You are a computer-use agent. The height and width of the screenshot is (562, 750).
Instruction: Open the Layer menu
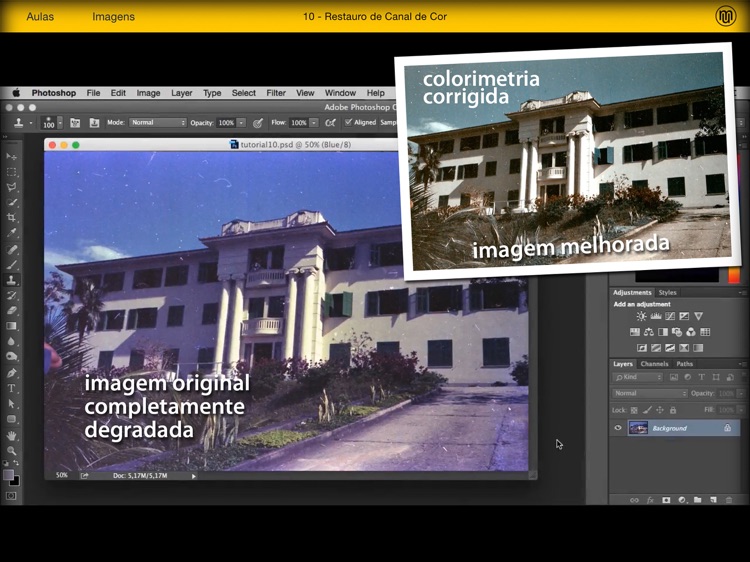[x=182, y=93]
